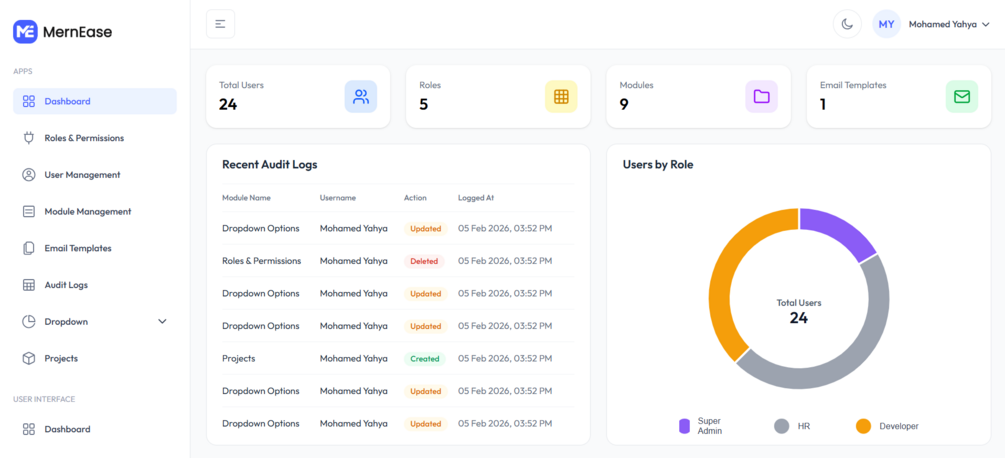Open the Mohamed Yahya profile dropdown
Viewport: 1005px width, 458px height.
[x=948, y=24]
